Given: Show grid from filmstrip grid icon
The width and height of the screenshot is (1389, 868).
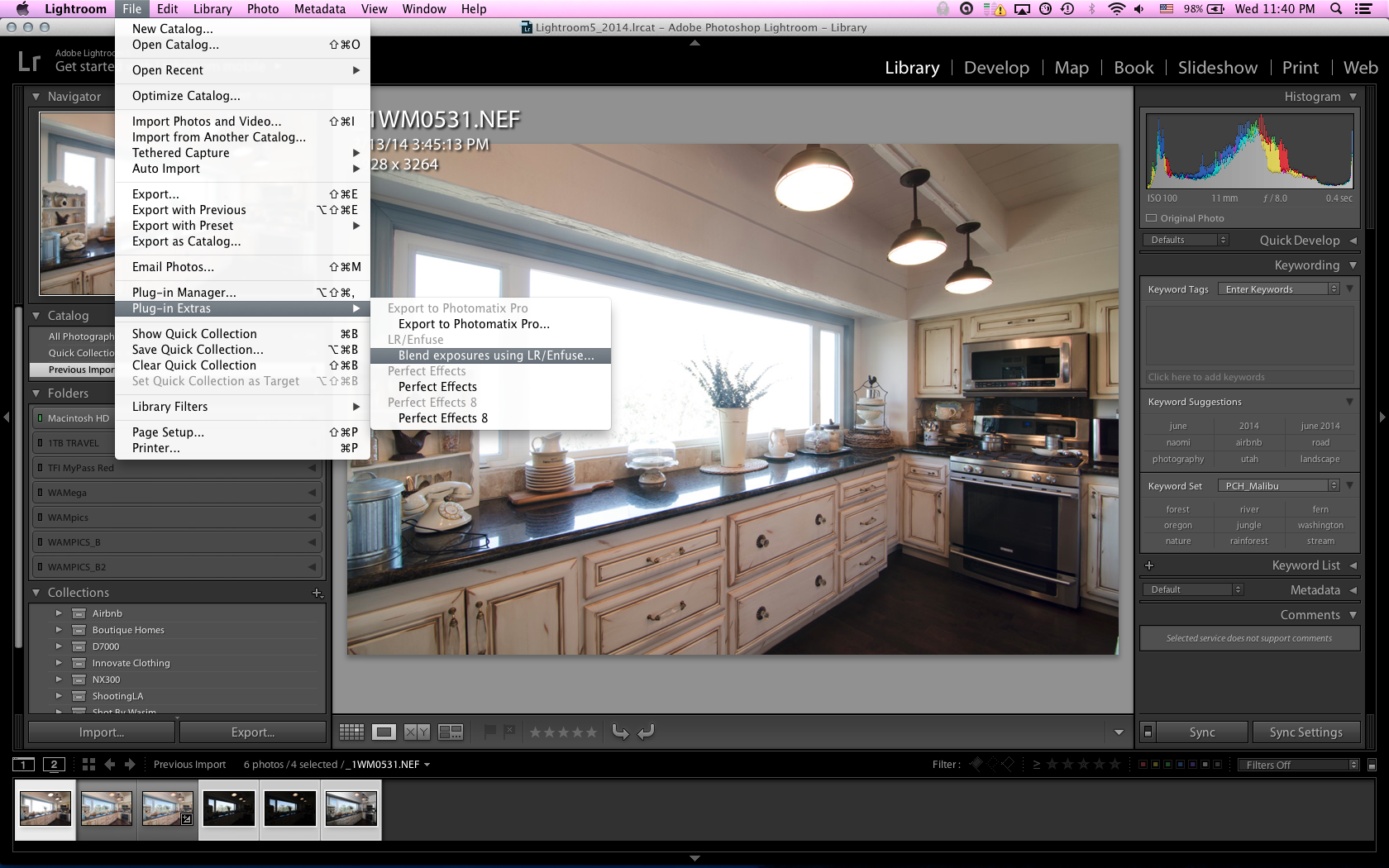Looking at the screenshot, I should 88,765.
